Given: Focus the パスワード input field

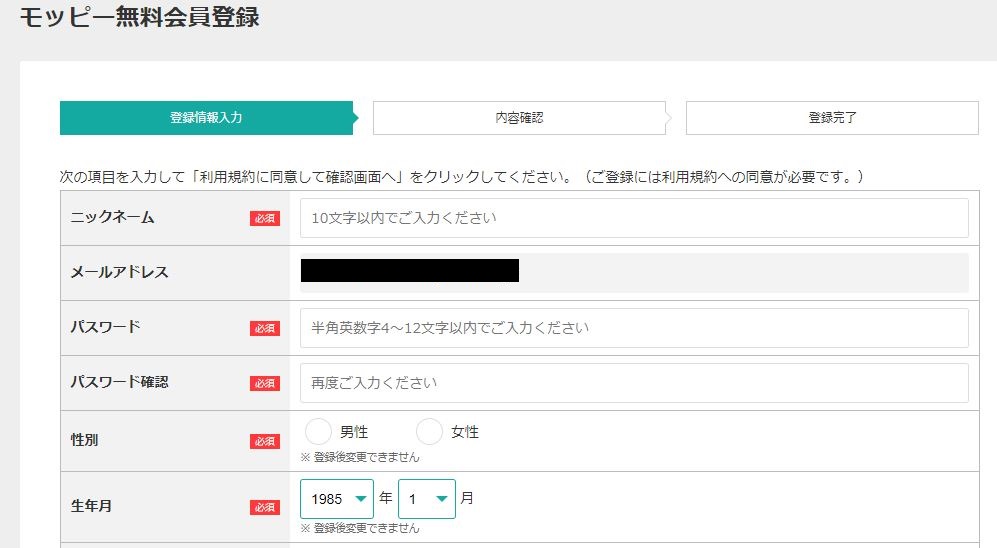Looking at the screenshot, I should click(x=634, y=328).
